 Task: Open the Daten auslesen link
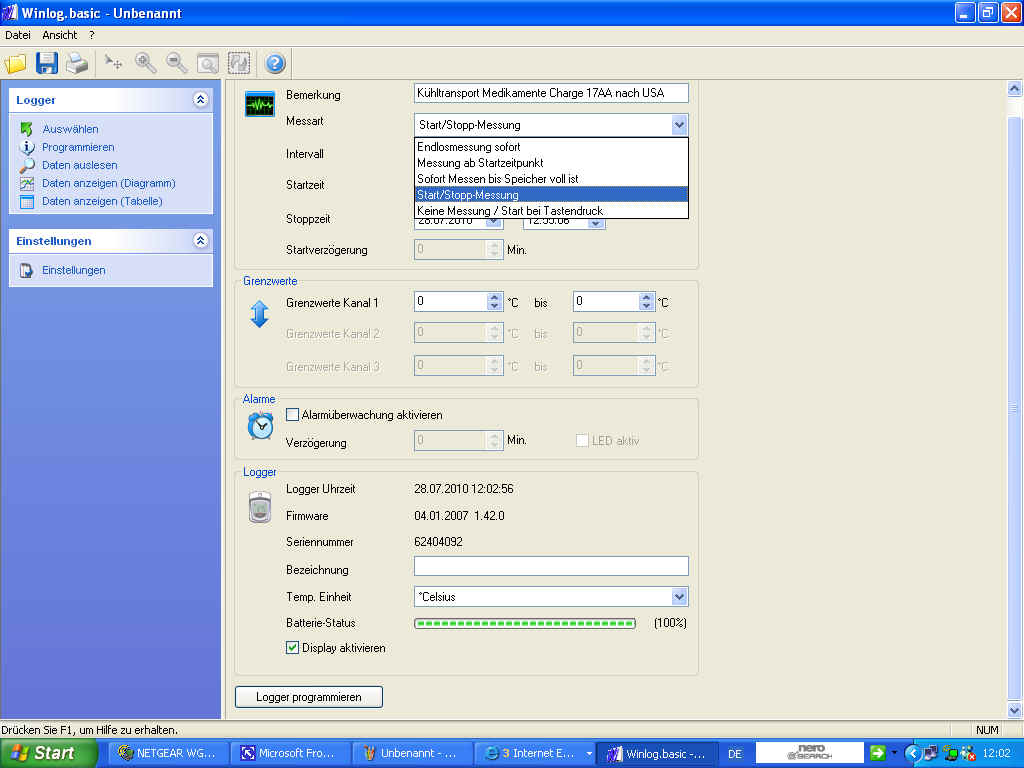pos(80,165)
